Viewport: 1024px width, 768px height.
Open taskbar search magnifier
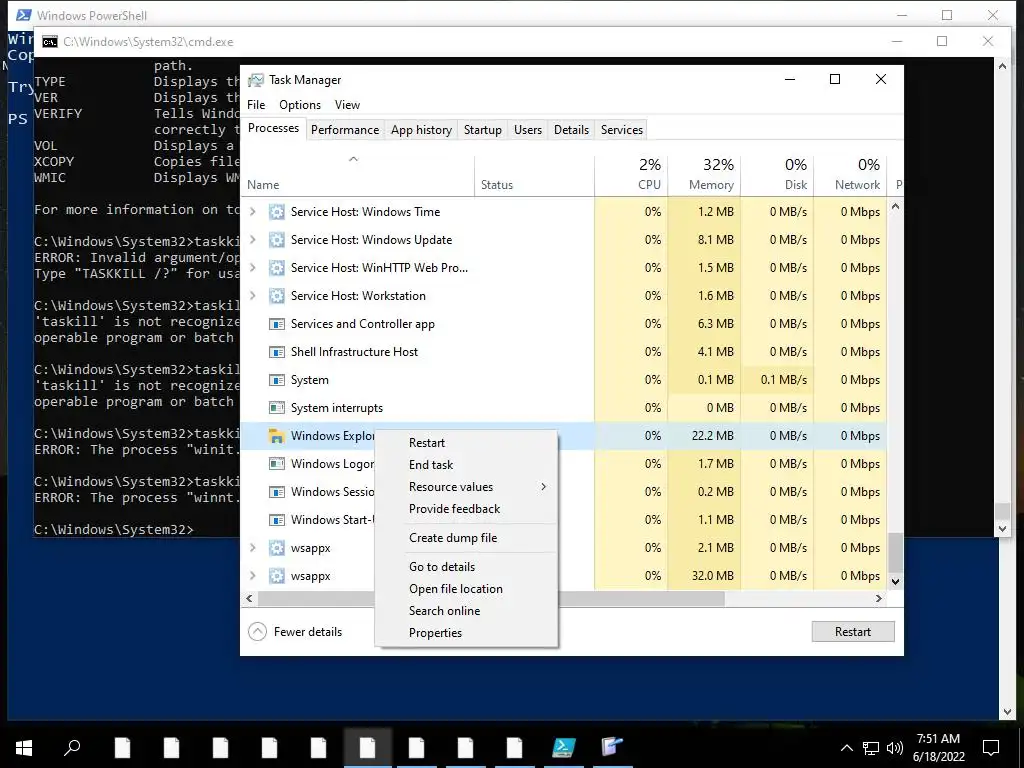72,747
